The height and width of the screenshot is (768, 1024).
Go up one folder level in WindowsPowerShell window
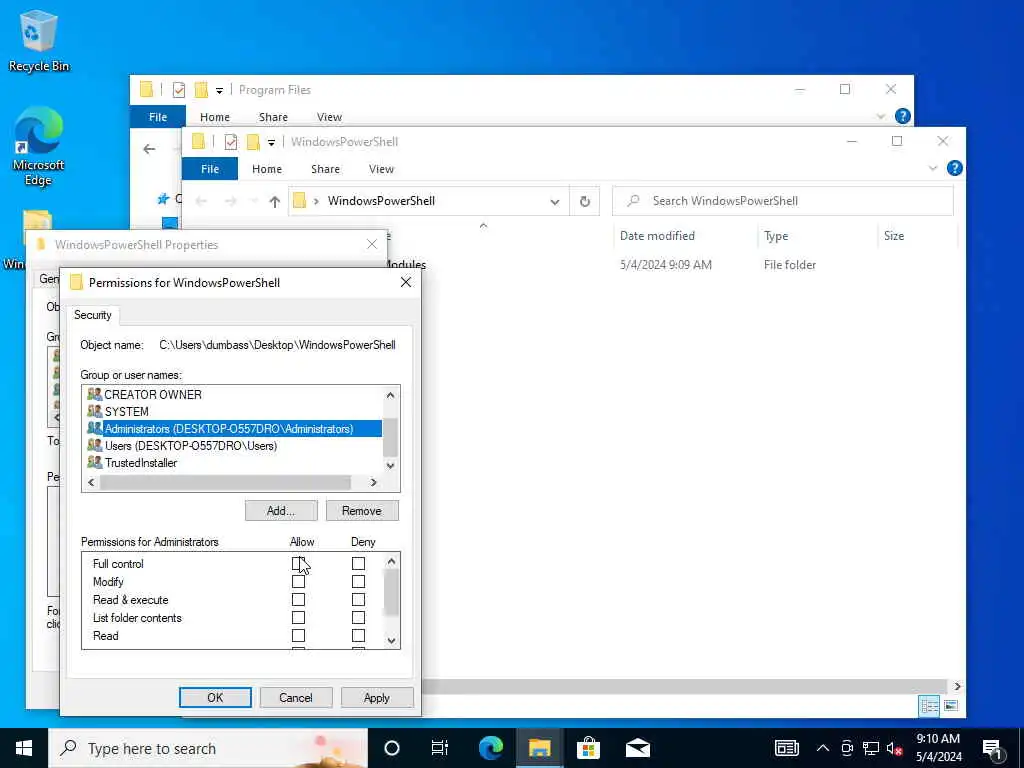click(275, 202)
